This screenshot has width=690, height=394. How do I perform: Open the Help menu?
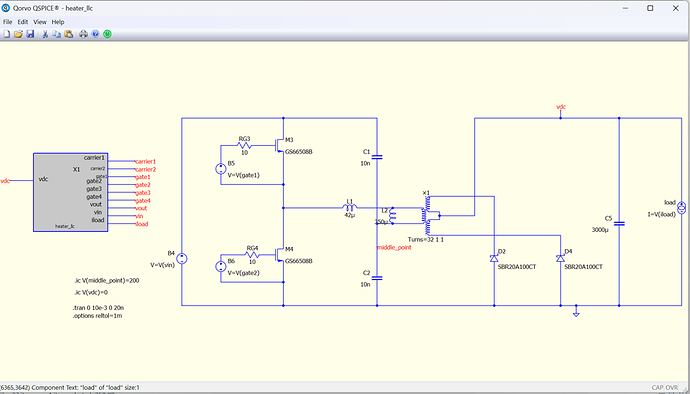58,22
